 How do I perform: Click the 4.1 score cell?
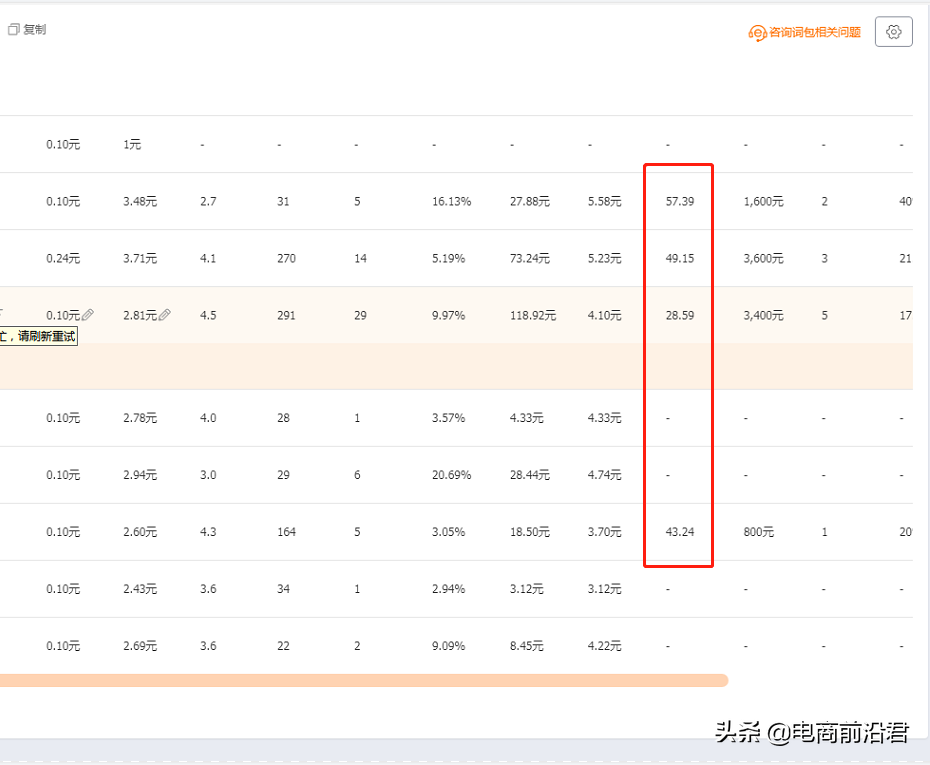point(208,259)
